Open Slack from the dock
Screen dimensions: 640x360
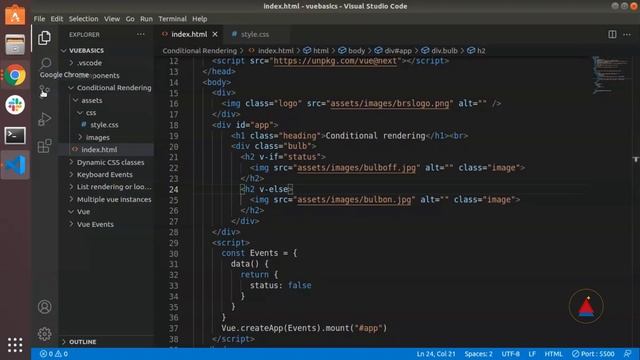point(15,105)
